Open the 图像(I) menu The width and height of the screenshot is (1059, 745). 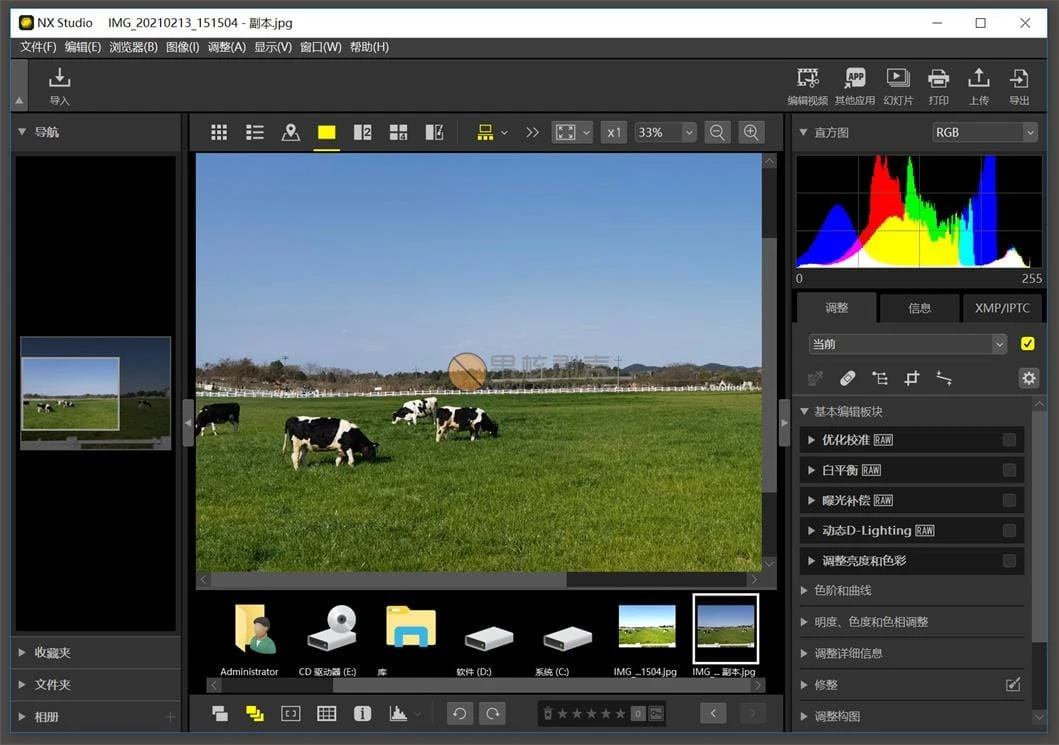tap(183, 46)
